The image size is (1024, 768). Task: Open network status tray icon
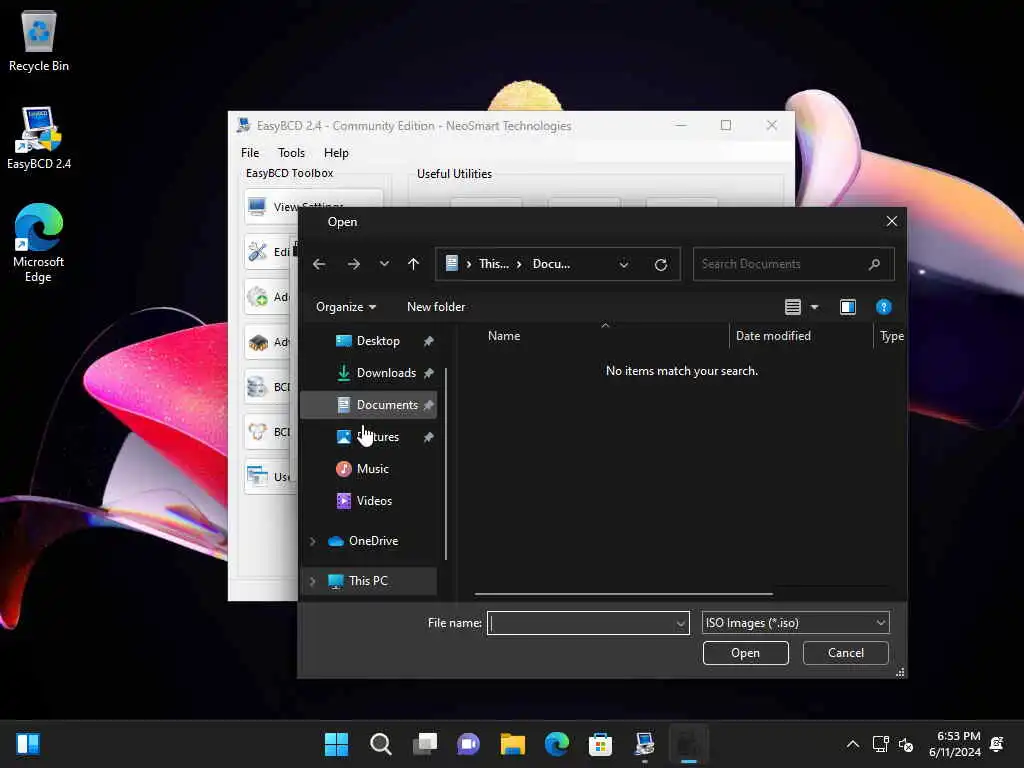click(880, 744)
